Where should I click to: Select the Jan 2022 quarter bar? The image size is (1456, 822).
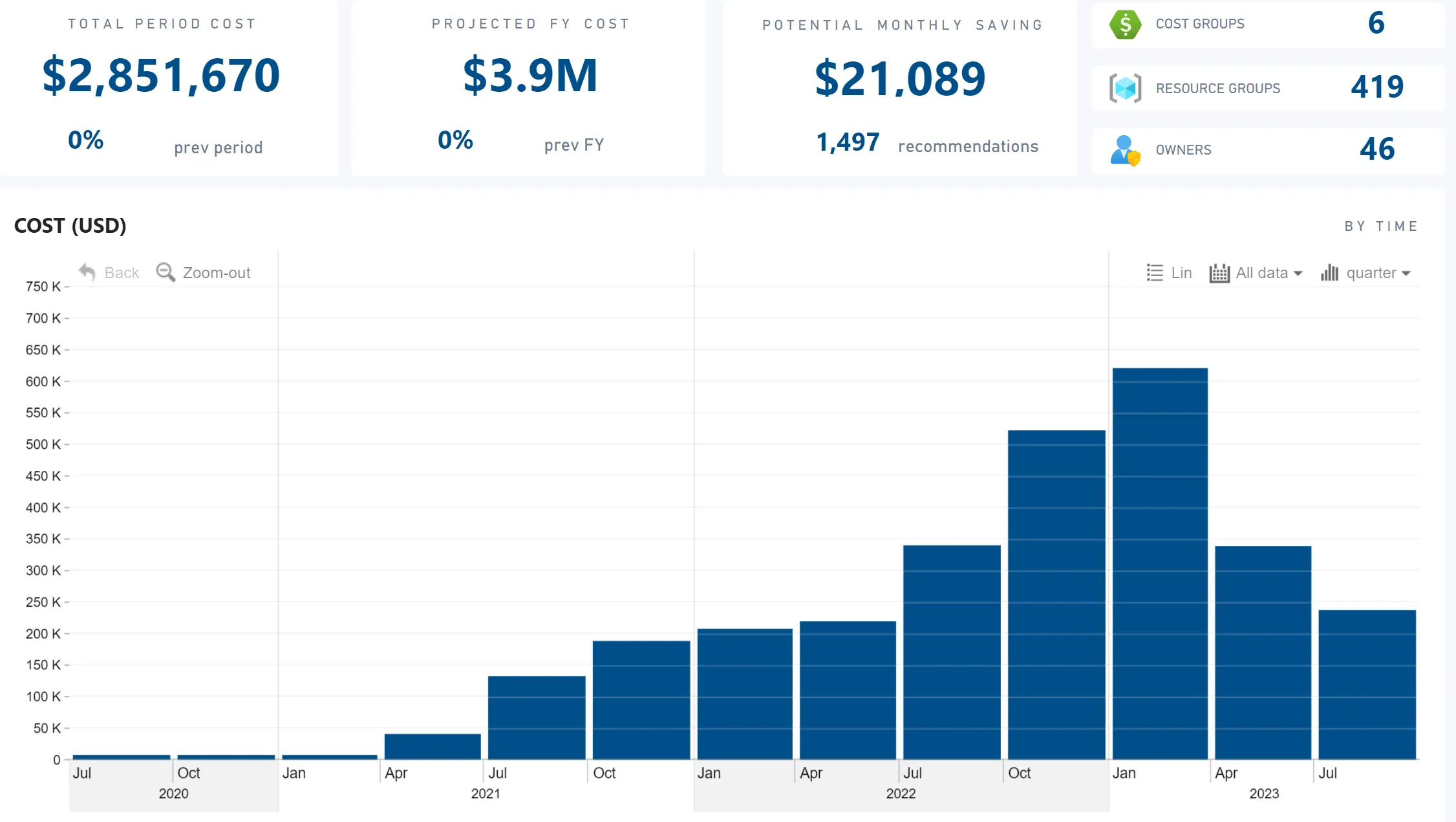point(745,694)
